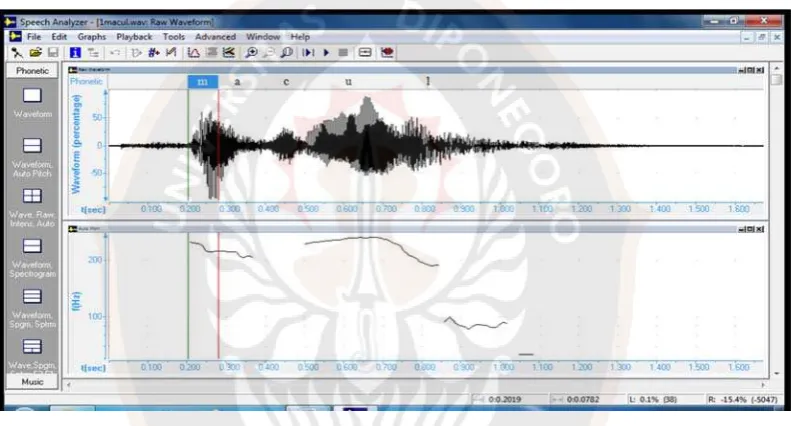Viewport: 791px width, 426px height.
Task: Select the 'u' phonetic segment
Action: tap(348, 82)
